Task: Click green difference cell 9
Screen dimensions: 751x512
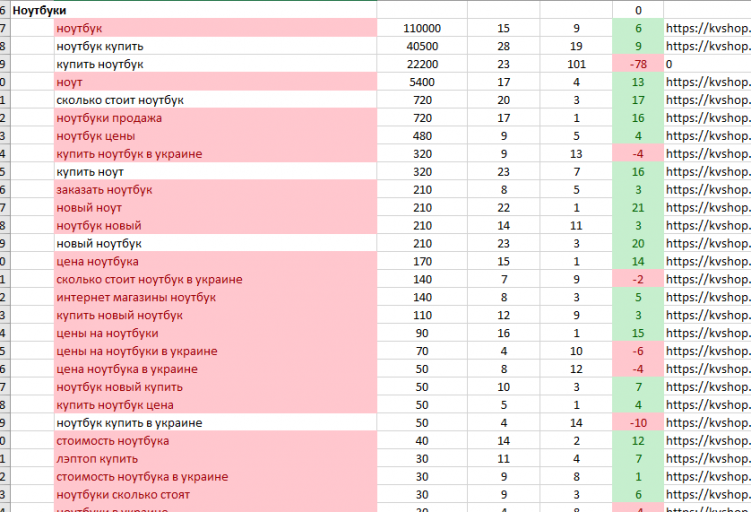Action: coord(638,46)
